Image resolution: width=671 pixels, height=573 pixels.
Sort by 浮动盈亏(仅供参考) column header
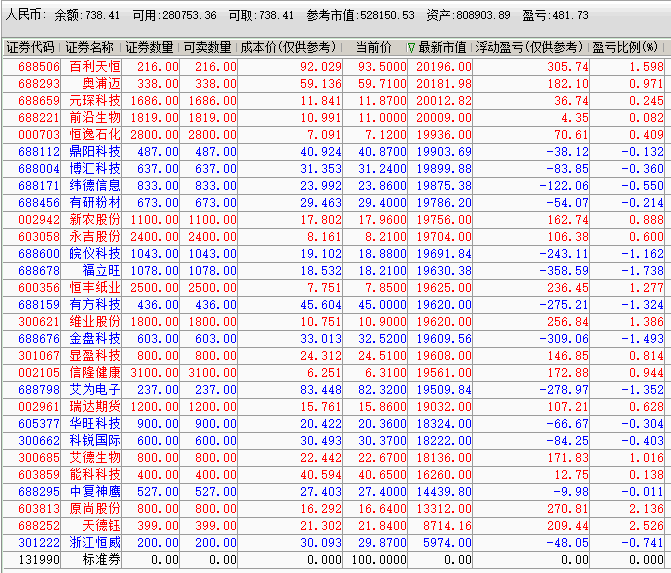coord(529,47)
